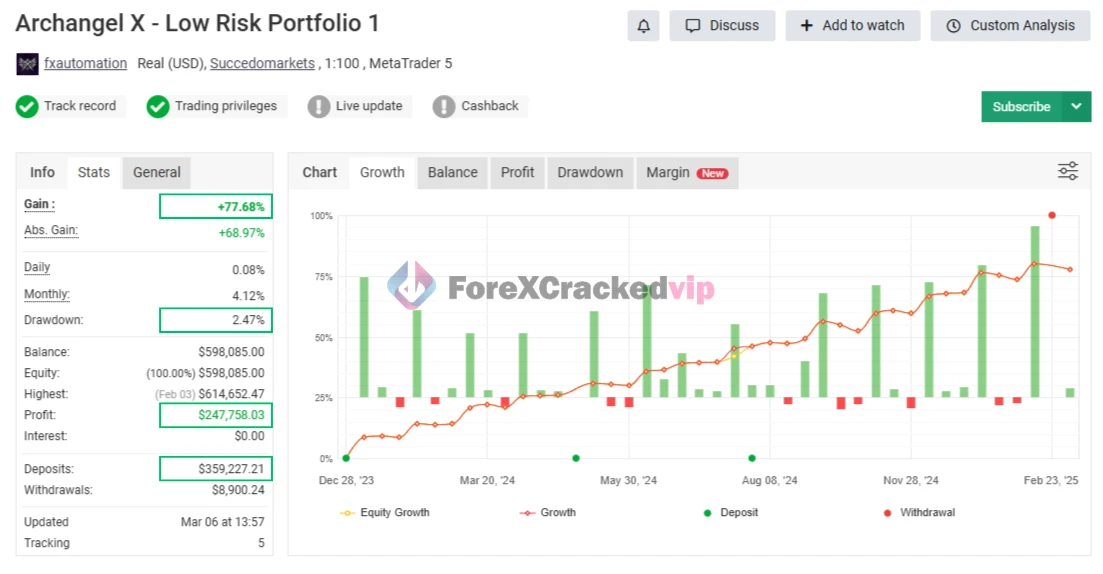The width and height of the screenshot is (1103, 574).
Task: Click the $247,758.03 profit value
Action: [x=231, y=415]
